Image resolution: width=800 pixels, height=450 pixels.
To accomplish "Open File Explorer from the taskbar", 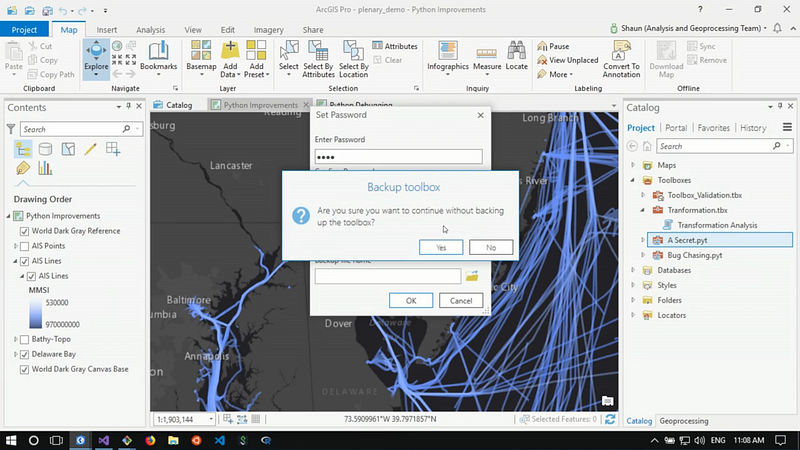I will 173,440.
